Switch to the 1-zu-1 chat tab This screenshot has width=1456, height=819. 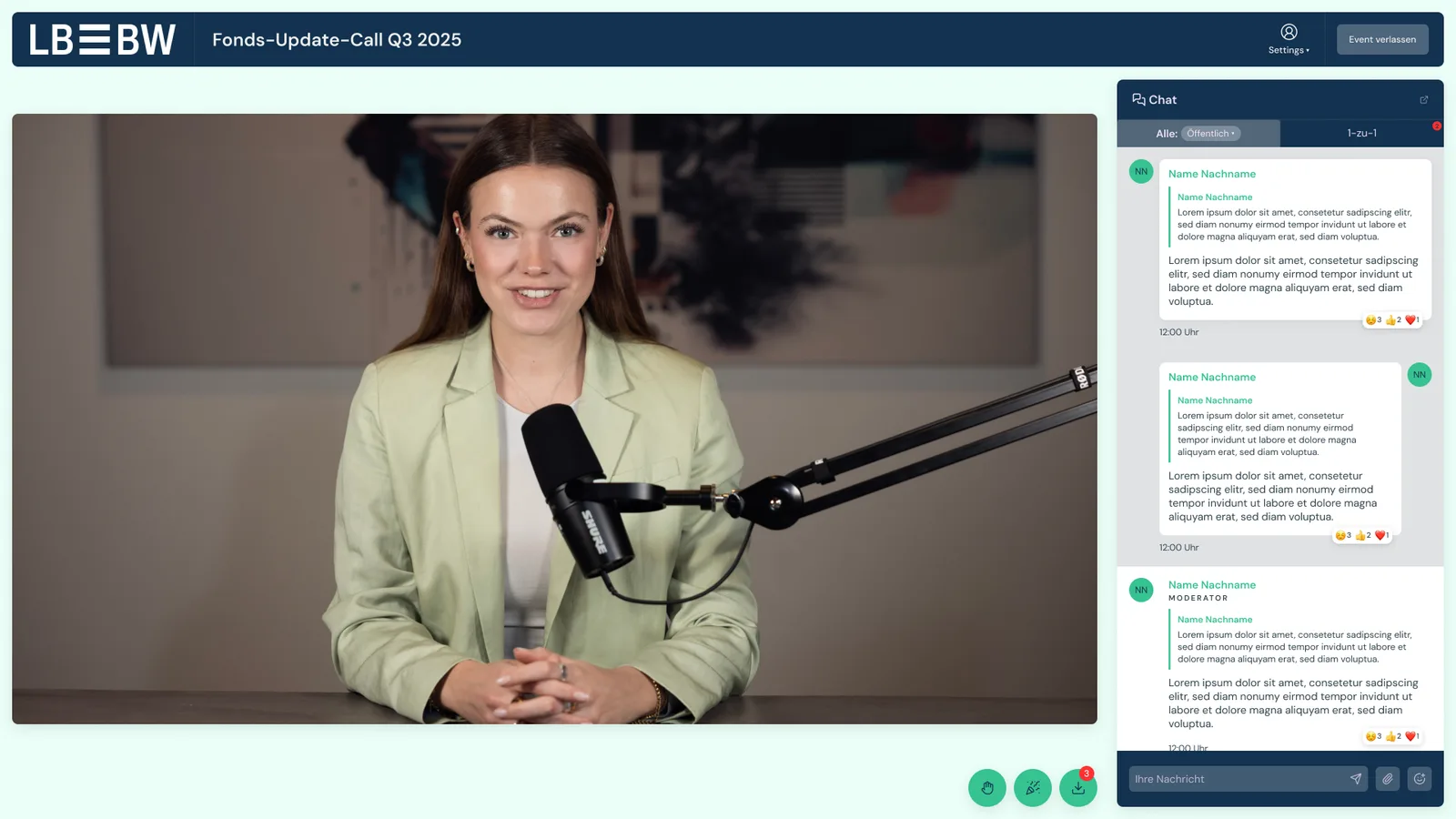click(1361, 133)
